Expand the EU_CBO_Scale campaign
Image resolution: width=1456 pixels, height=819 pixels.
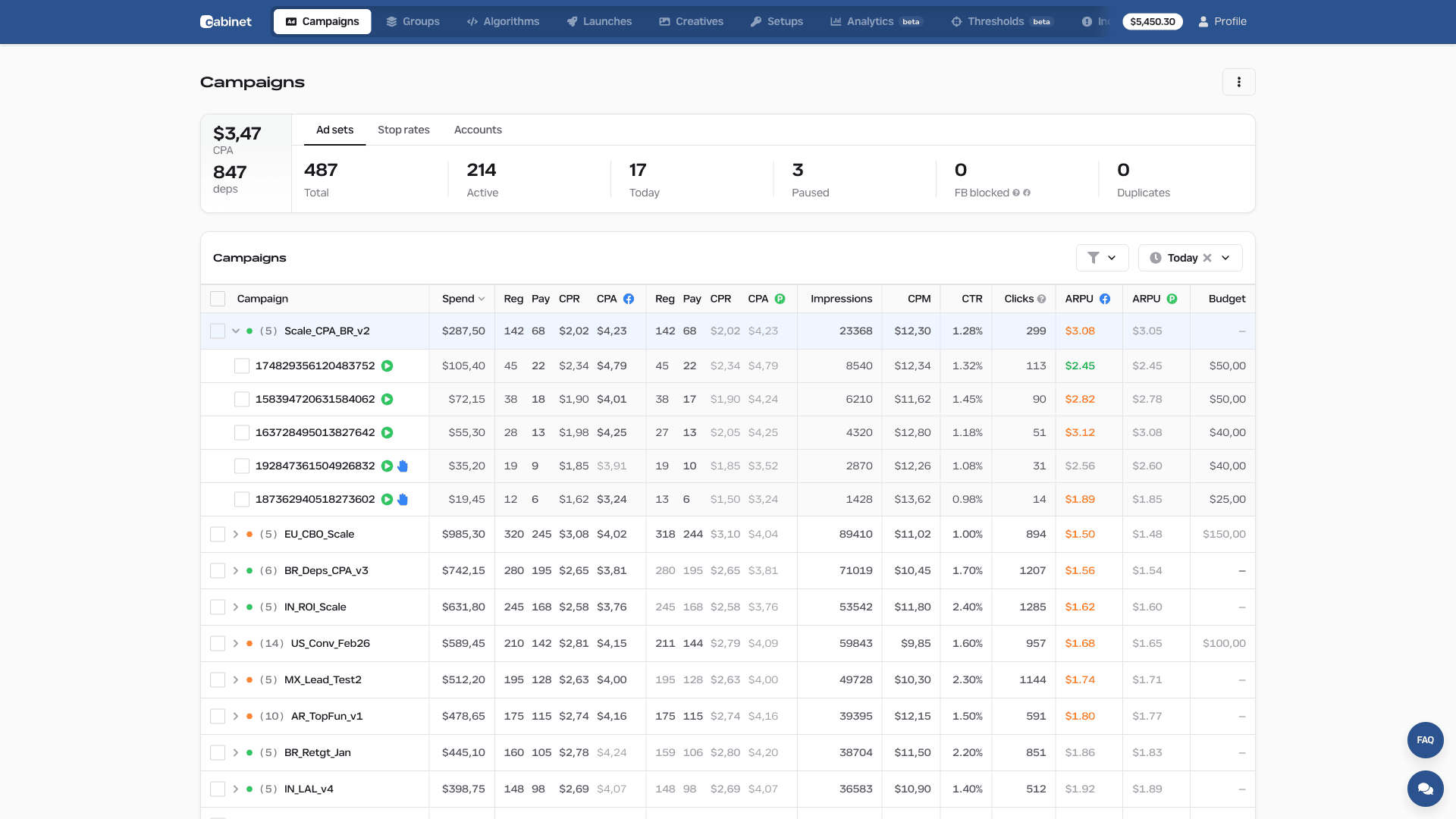[235, 534]
